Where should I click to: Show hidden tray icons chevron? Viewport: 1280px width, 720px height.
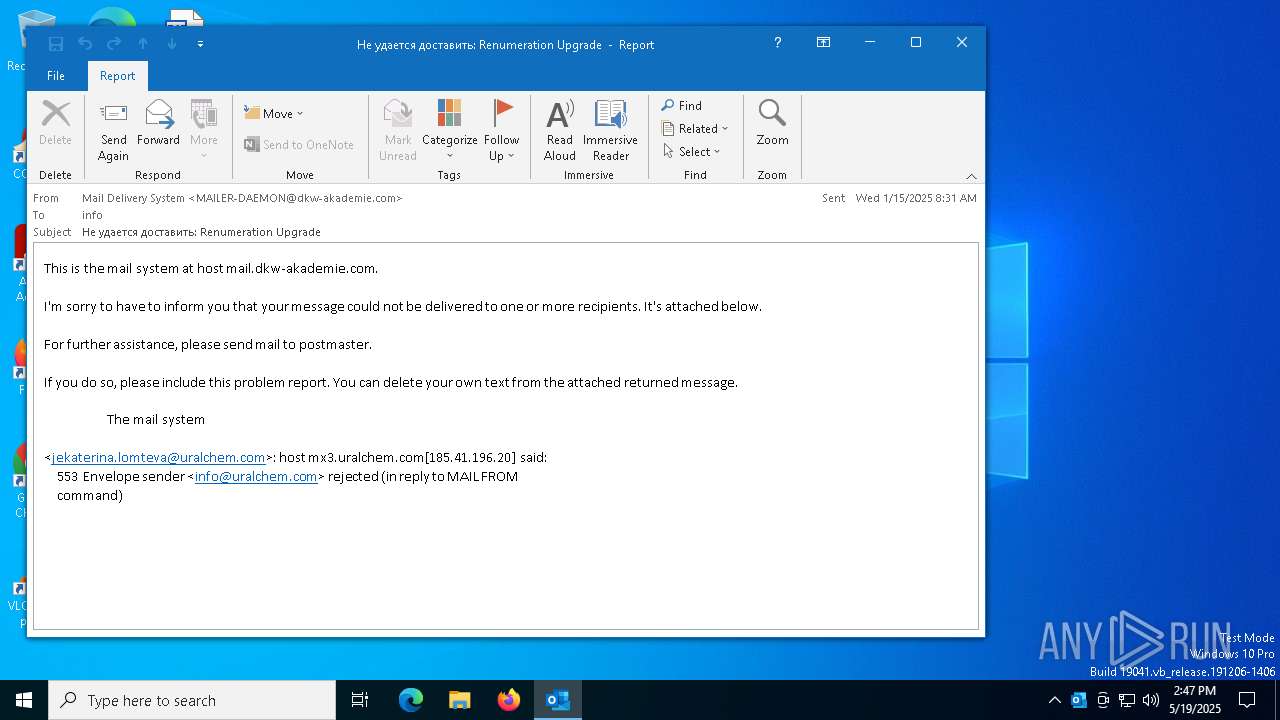point(1054,700)
